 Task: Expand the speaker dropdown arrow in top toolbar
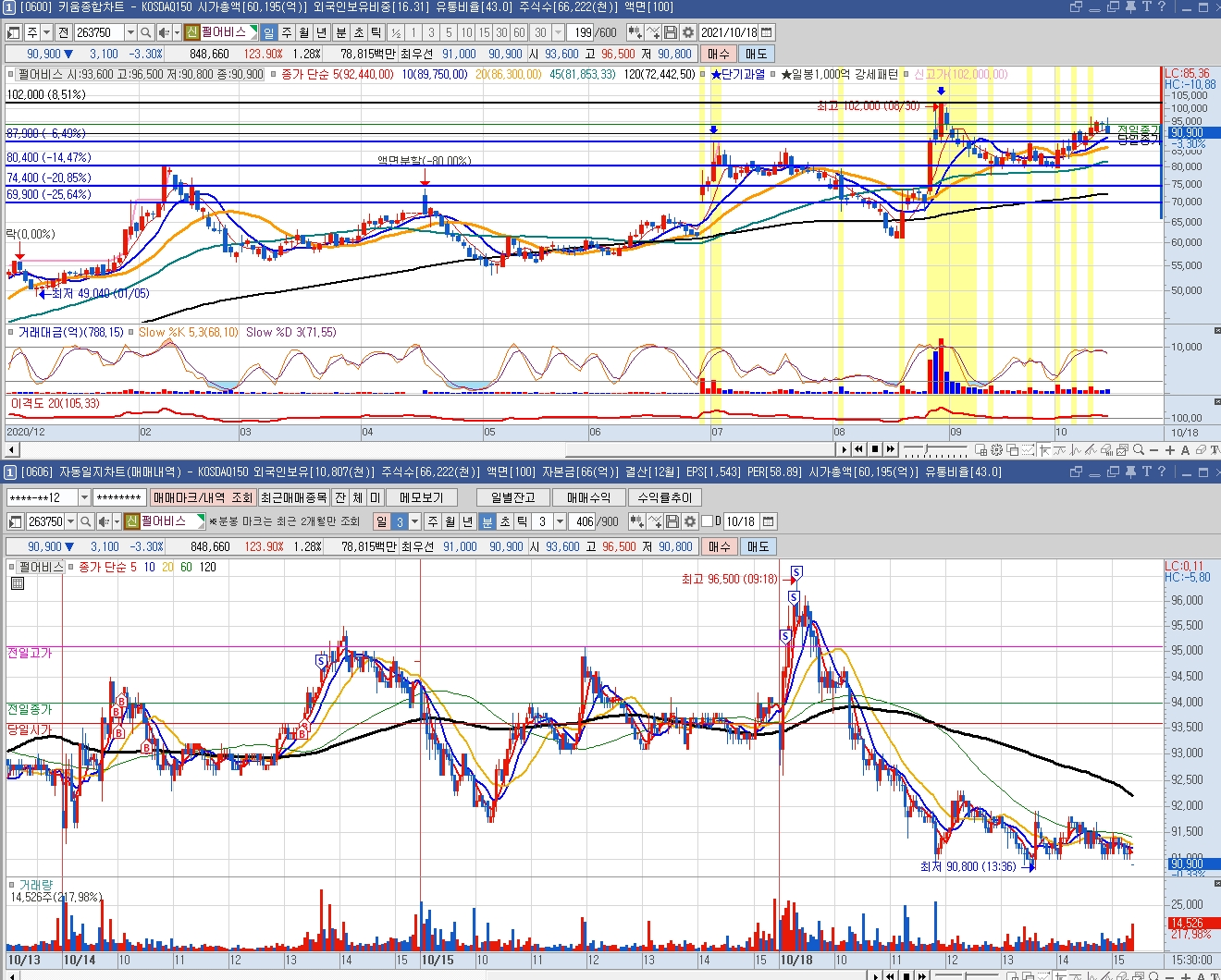point(177,32)
